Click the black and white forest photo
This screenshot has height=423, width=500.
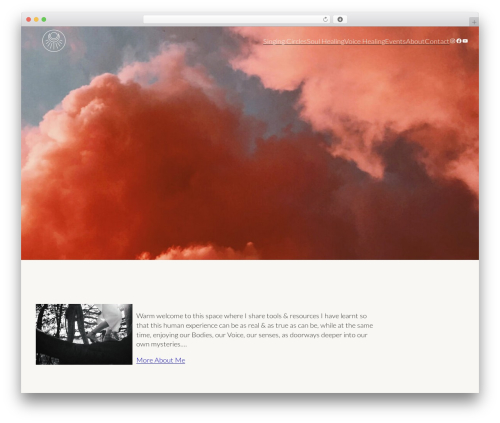(x=84, y=334)
